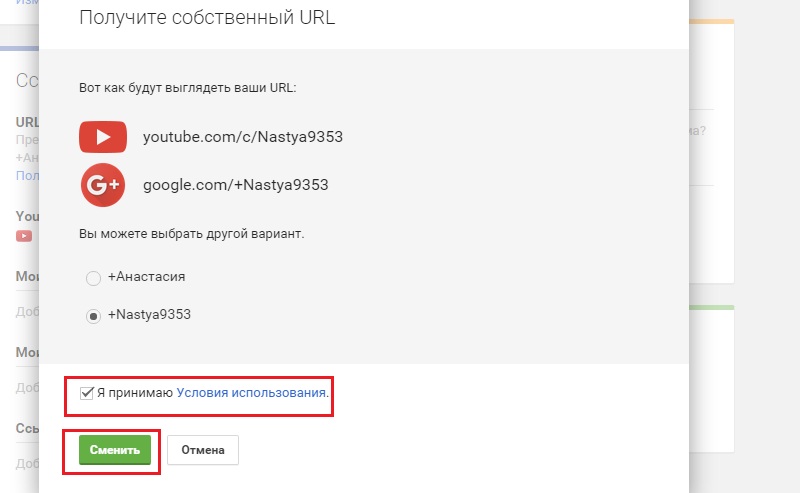This screenshot has width=800, height=493.
Task: Click the text Вы можете выбрать другой вариант
Action: point(191,234)
